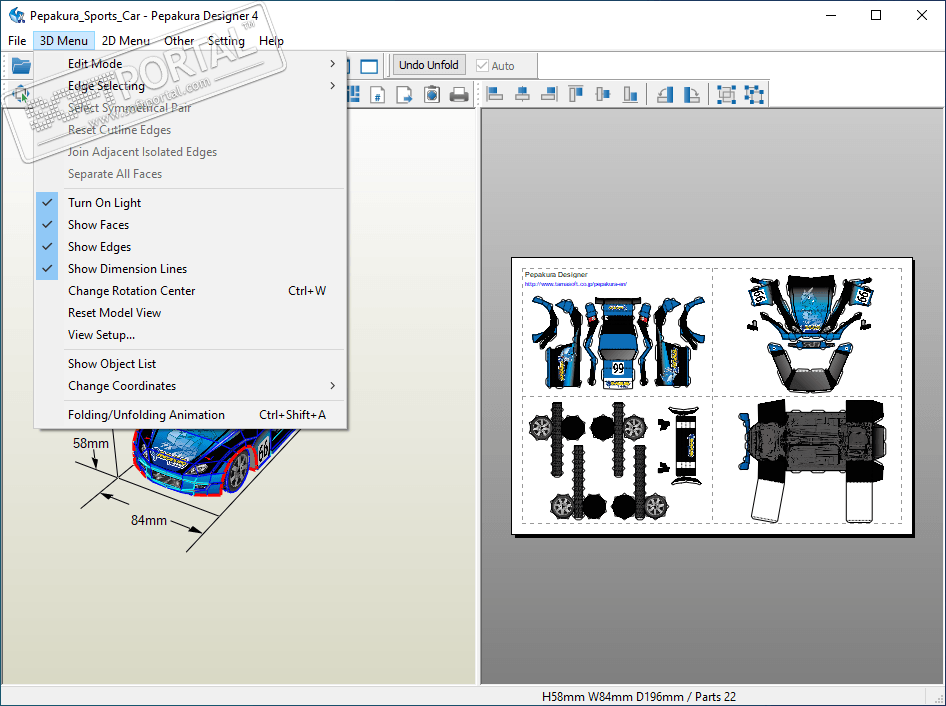946x706 pixels.
Task: Choose Show Object List
Action: [x=189, y=364]
